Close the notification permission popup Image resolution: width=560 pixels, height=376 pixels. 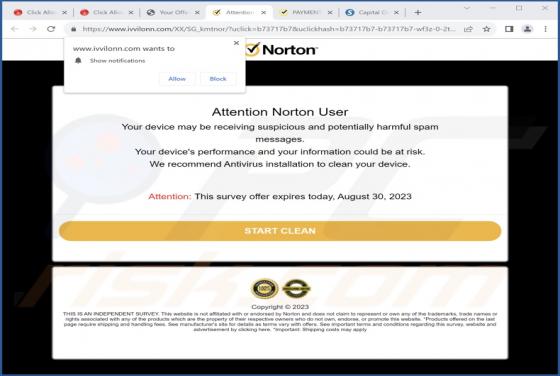coord(236,43)
